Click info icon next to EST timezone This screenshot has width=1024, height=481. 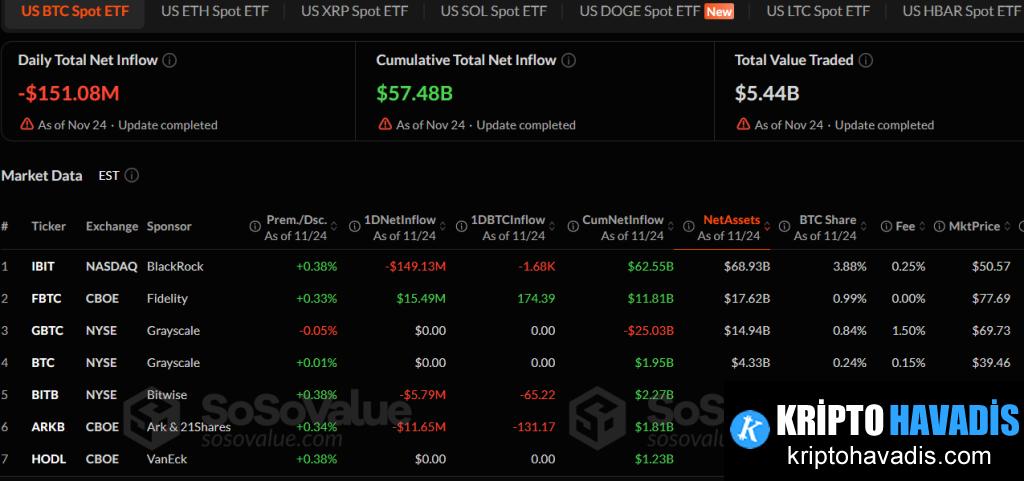(131, 176)
